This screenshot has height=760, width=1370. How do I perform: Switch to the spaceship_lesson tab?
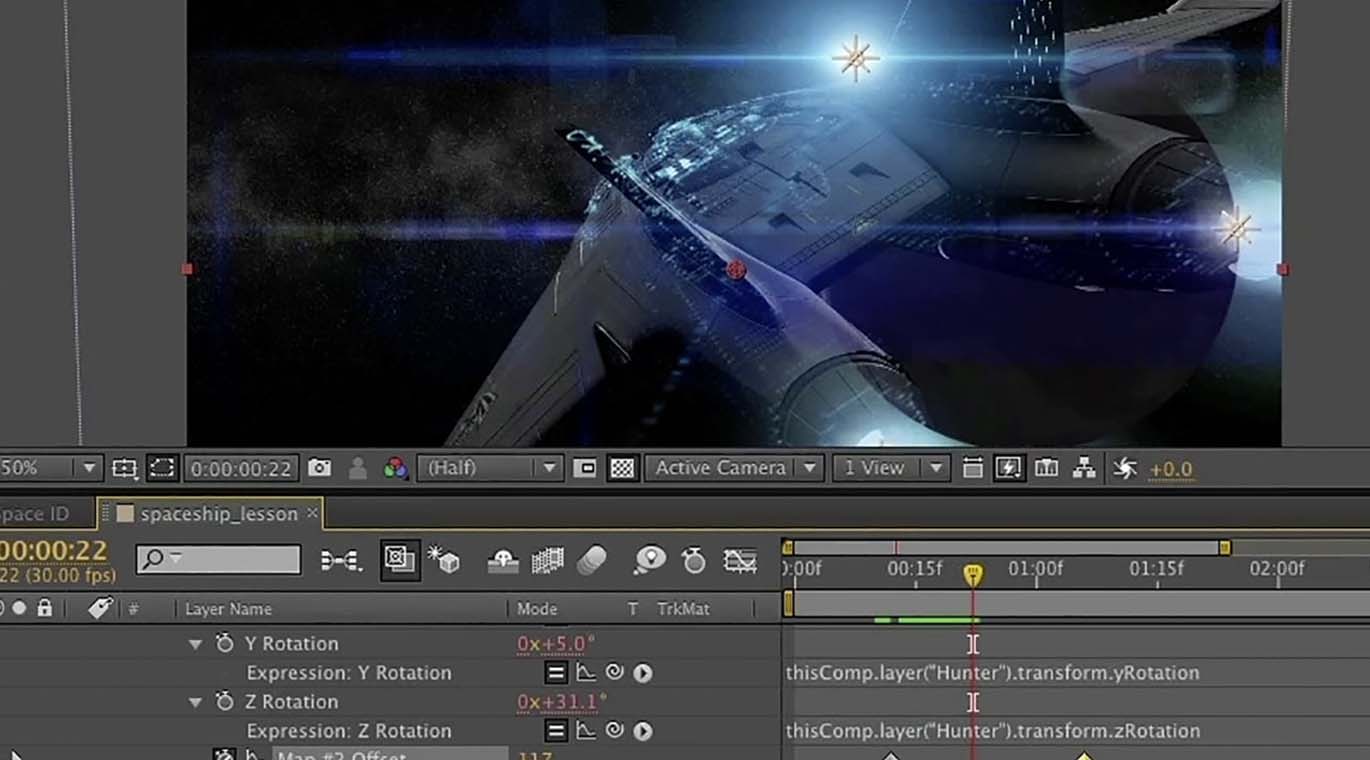[219, 513]
